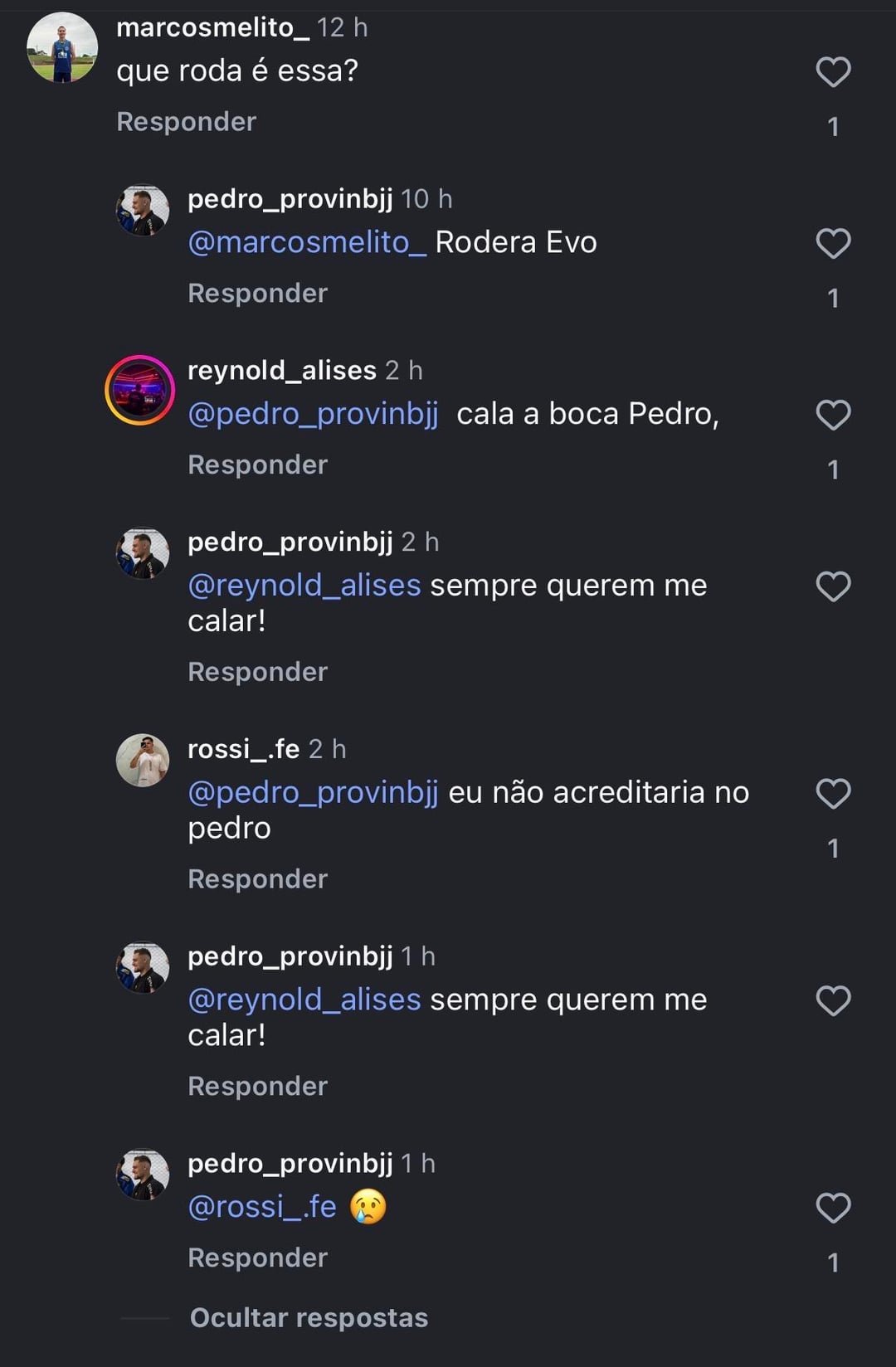Screen dimensions: 896x1367
Task: Open reynold_alises username link
Action: pos(282,371)
